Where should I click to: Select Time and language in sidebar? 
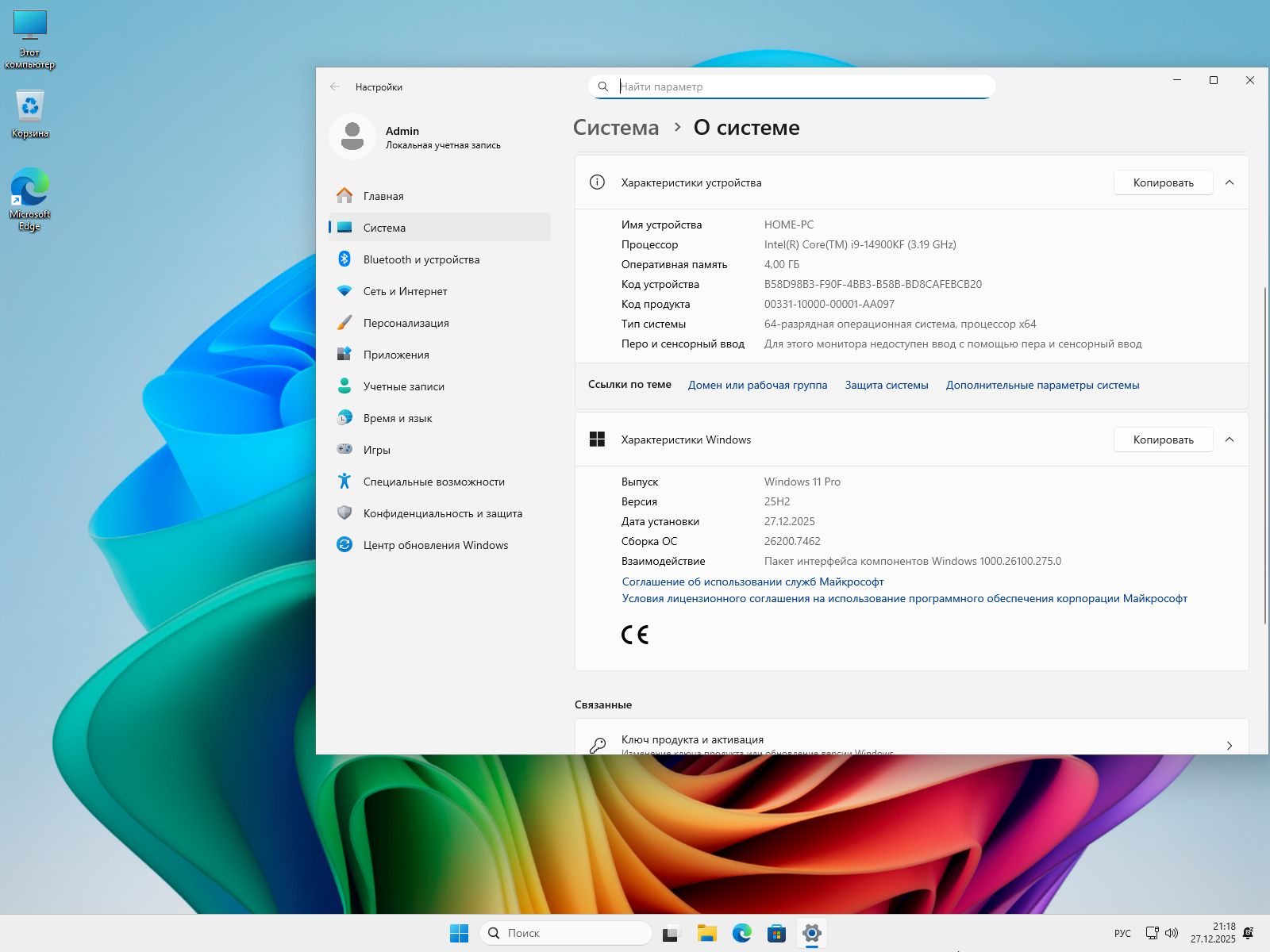pos(398,418)
